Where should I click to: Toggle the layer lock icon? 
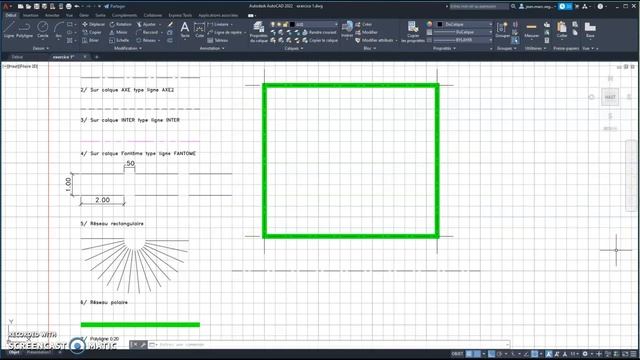[x=285, y=24]
